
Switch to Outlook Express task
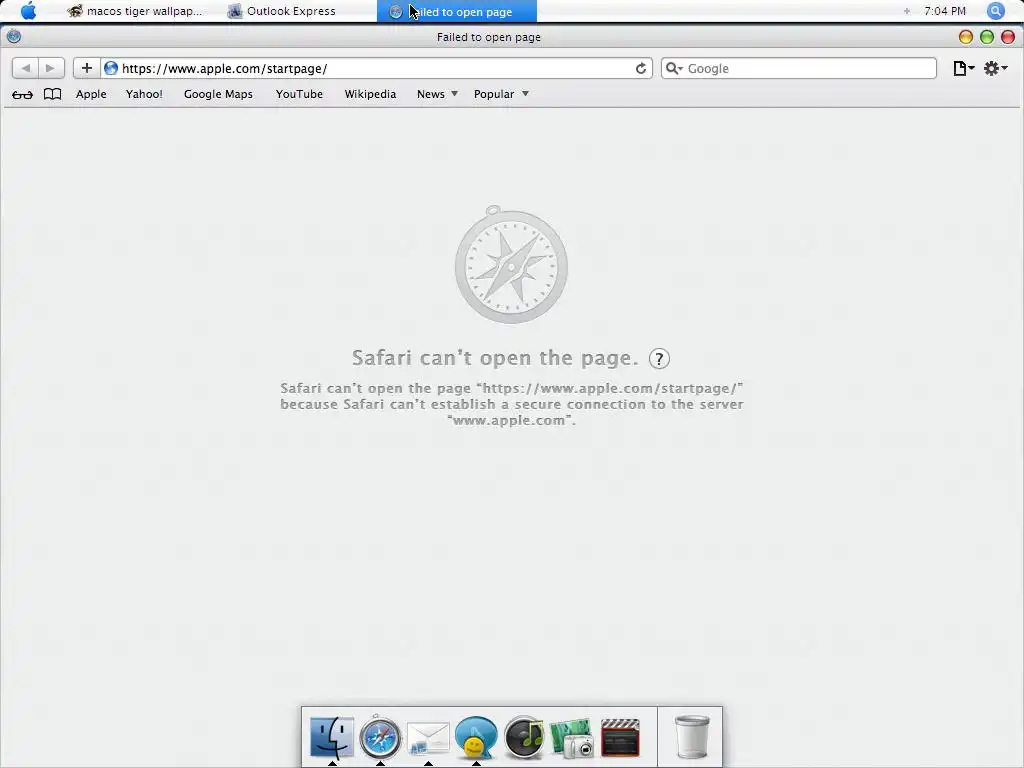pos(281,11)
